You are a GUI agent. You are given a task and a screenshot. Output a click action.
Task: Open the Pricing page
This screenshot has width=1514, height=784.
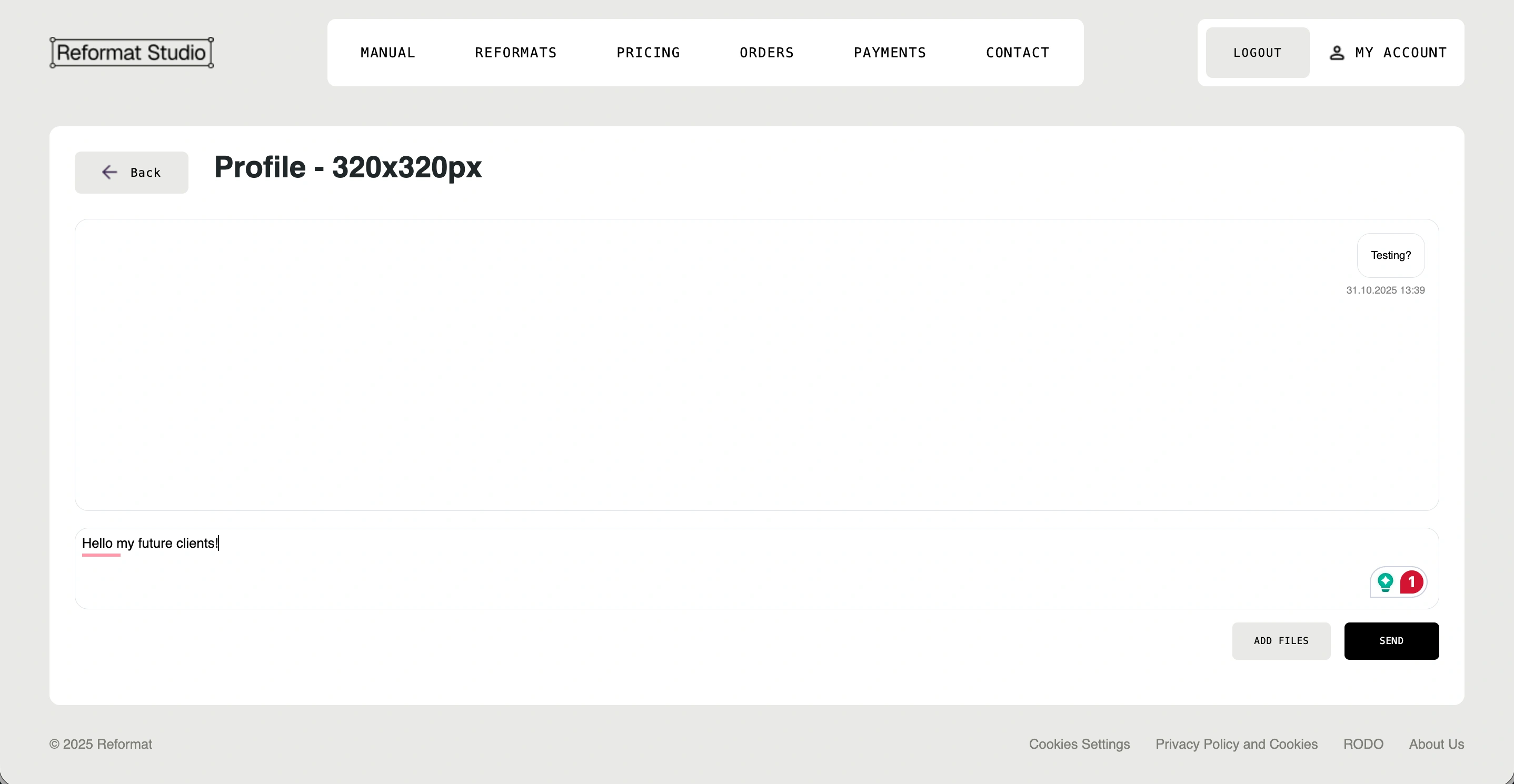pyautogui.click(x=648, y=53)
